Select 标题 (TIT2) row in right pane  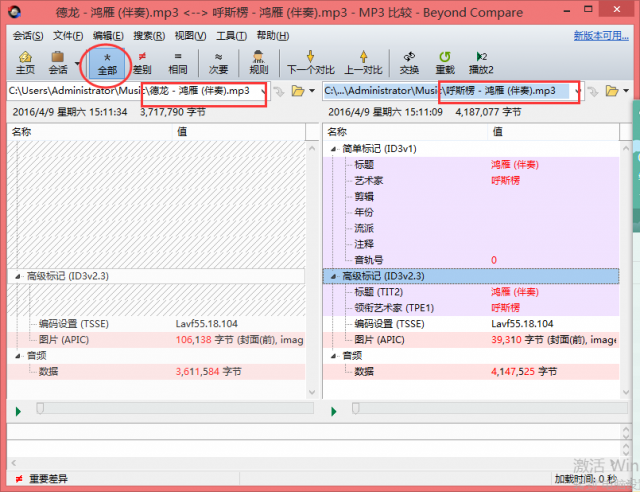pos(471,292)
